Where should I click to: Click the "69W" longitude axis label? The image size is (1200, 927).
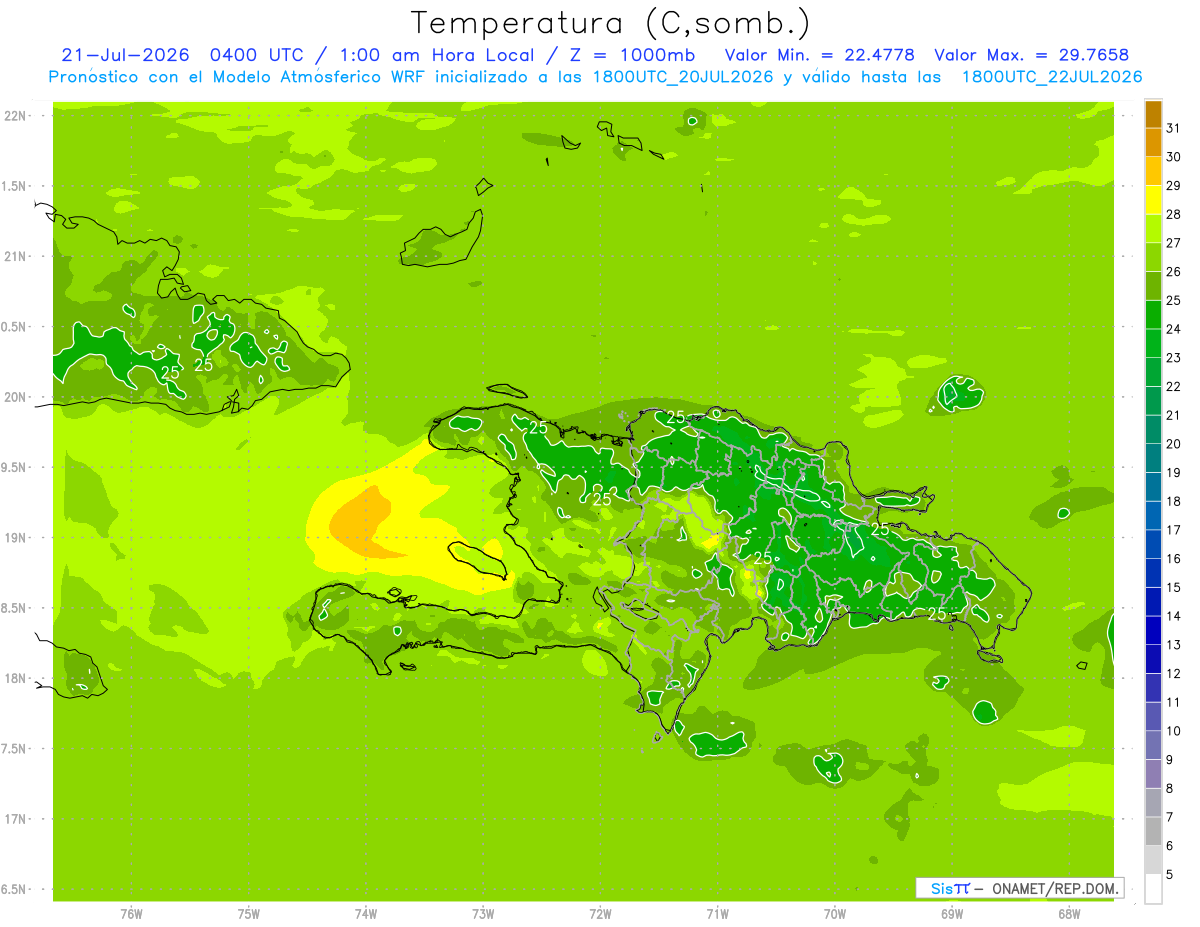[952, 913]
